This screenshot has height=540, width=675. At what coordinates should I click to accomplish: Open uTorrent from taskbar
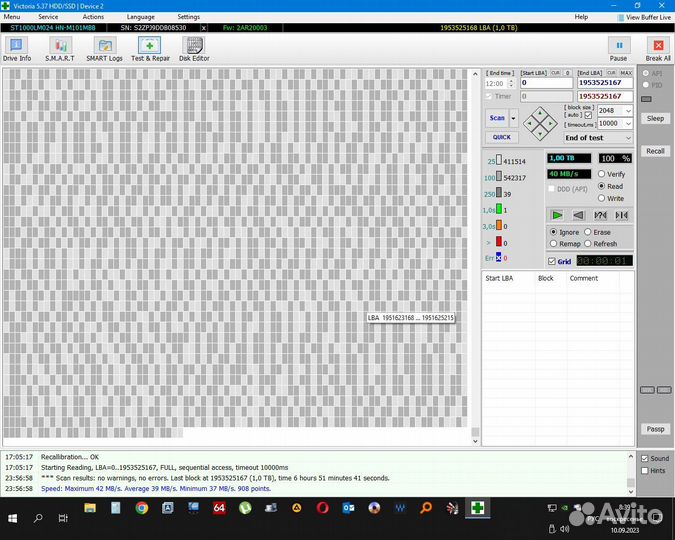[x=245, y=508]
